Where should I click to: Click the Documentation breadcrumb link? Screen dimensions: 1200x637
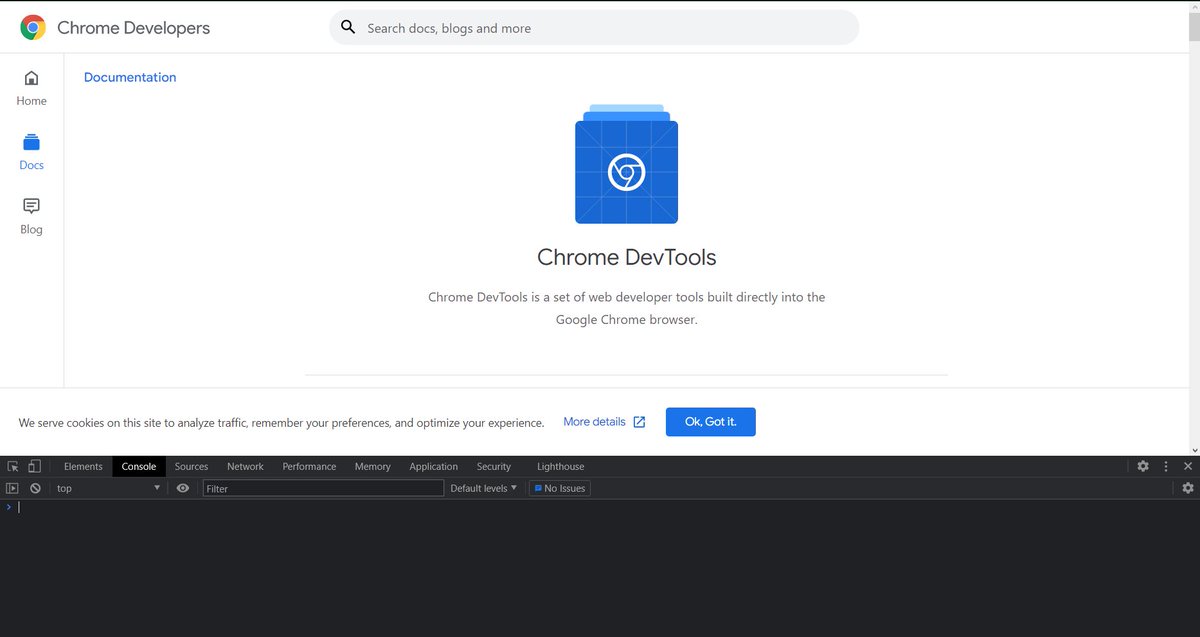(130, 77)
